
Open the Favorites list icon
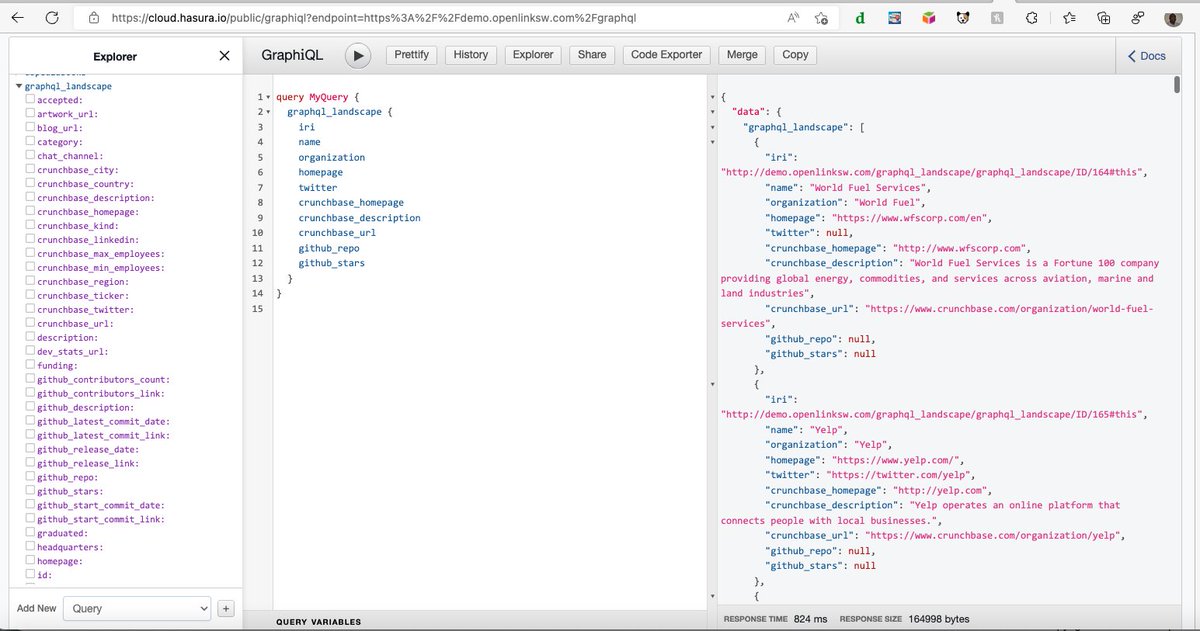pos(1069,18)
